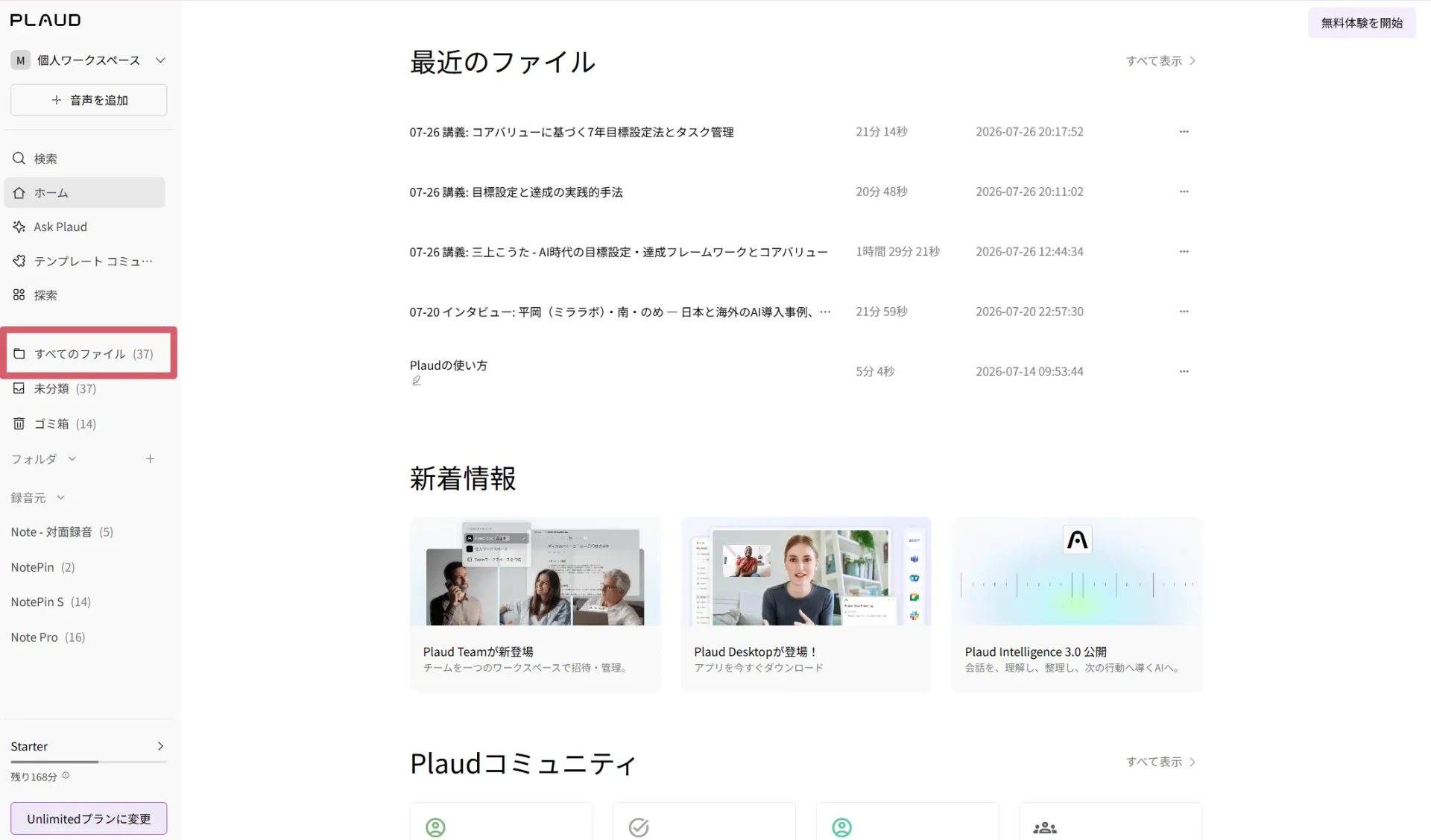Open more options for 07-20 interview file
This screenshot has height=840, width=1431.
click(x=1184, y=312)
